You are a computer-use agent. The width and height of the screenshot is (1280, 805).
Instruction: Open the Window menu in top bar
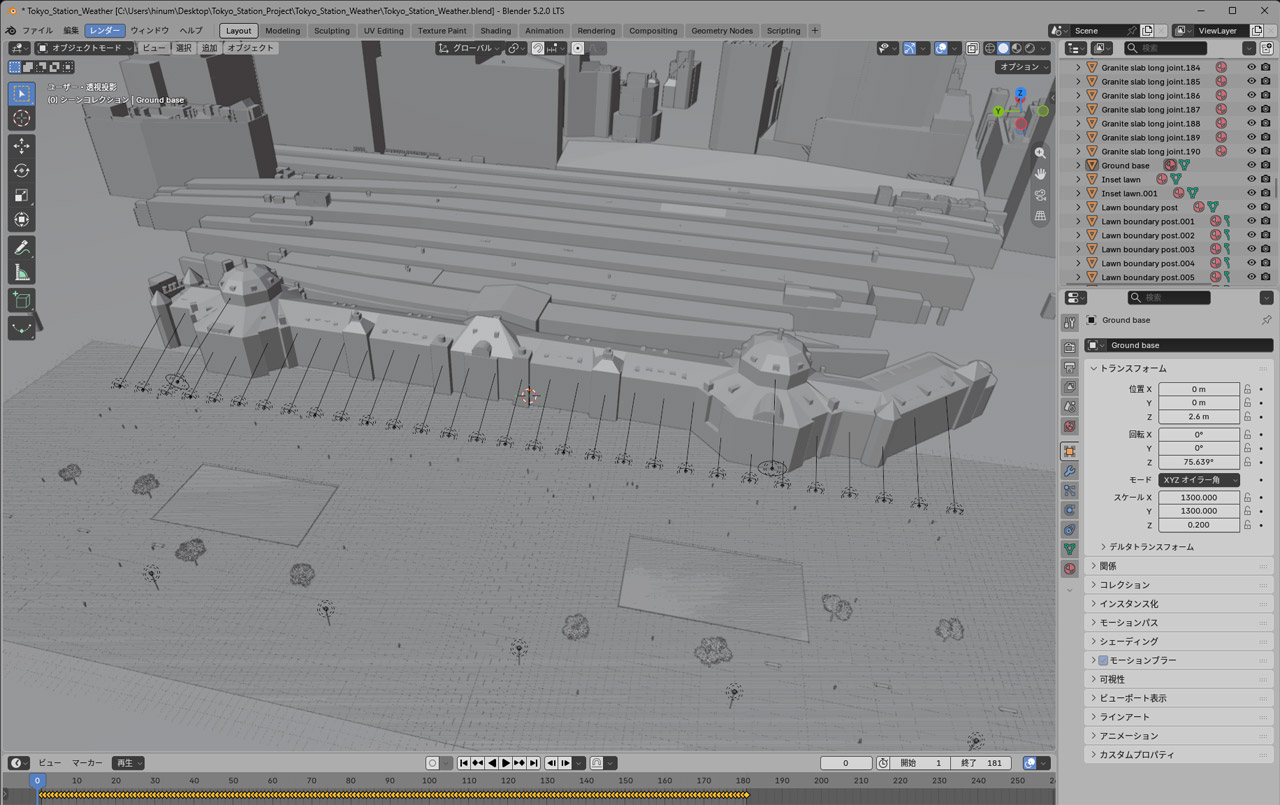(150, 31)
